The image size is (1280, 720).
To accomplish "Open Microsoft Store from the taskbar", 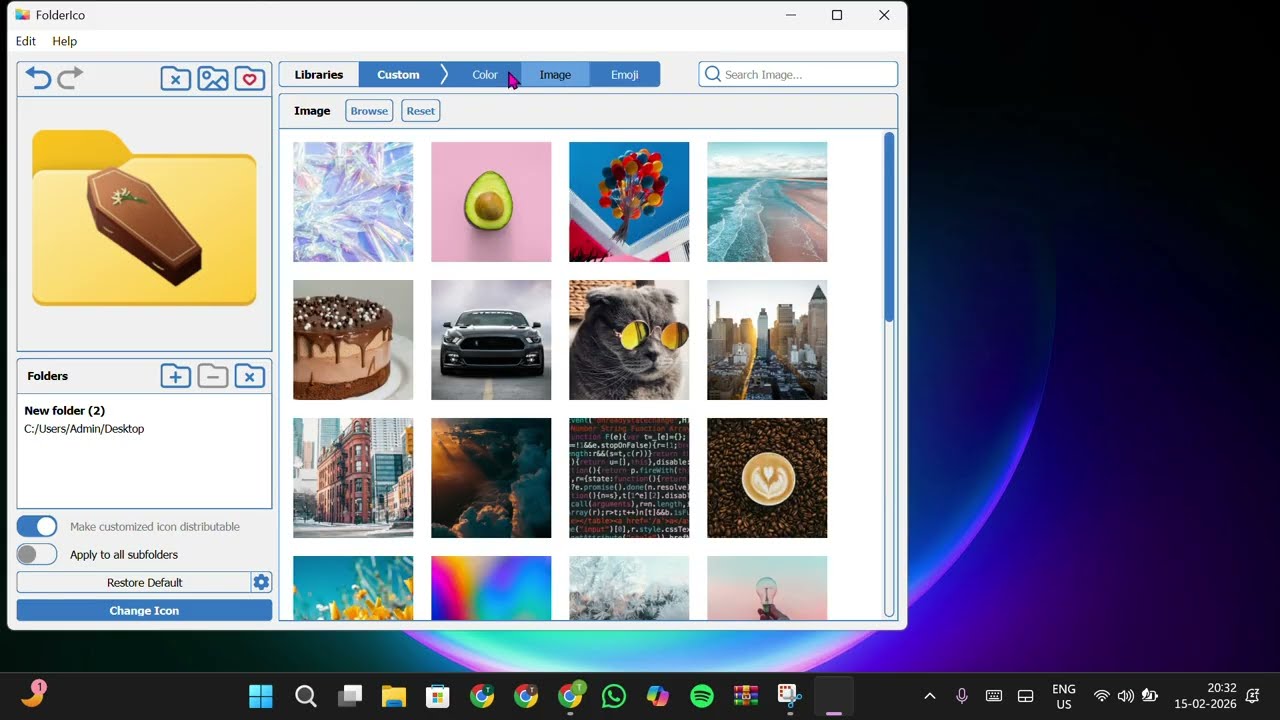I will coord(438,696).
